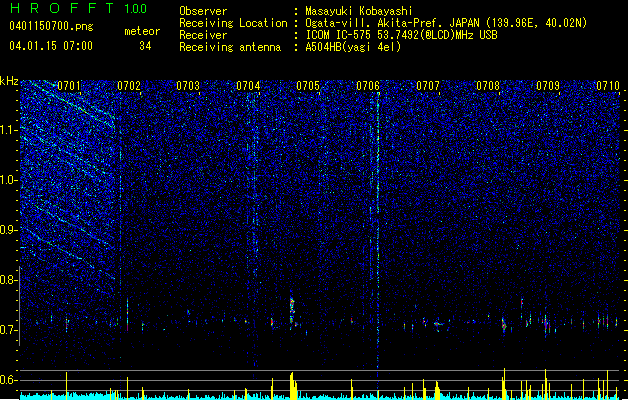Viewport: 629px width, 400px height.
Task: Click the 0706 time marker
Action: point(368,86)
